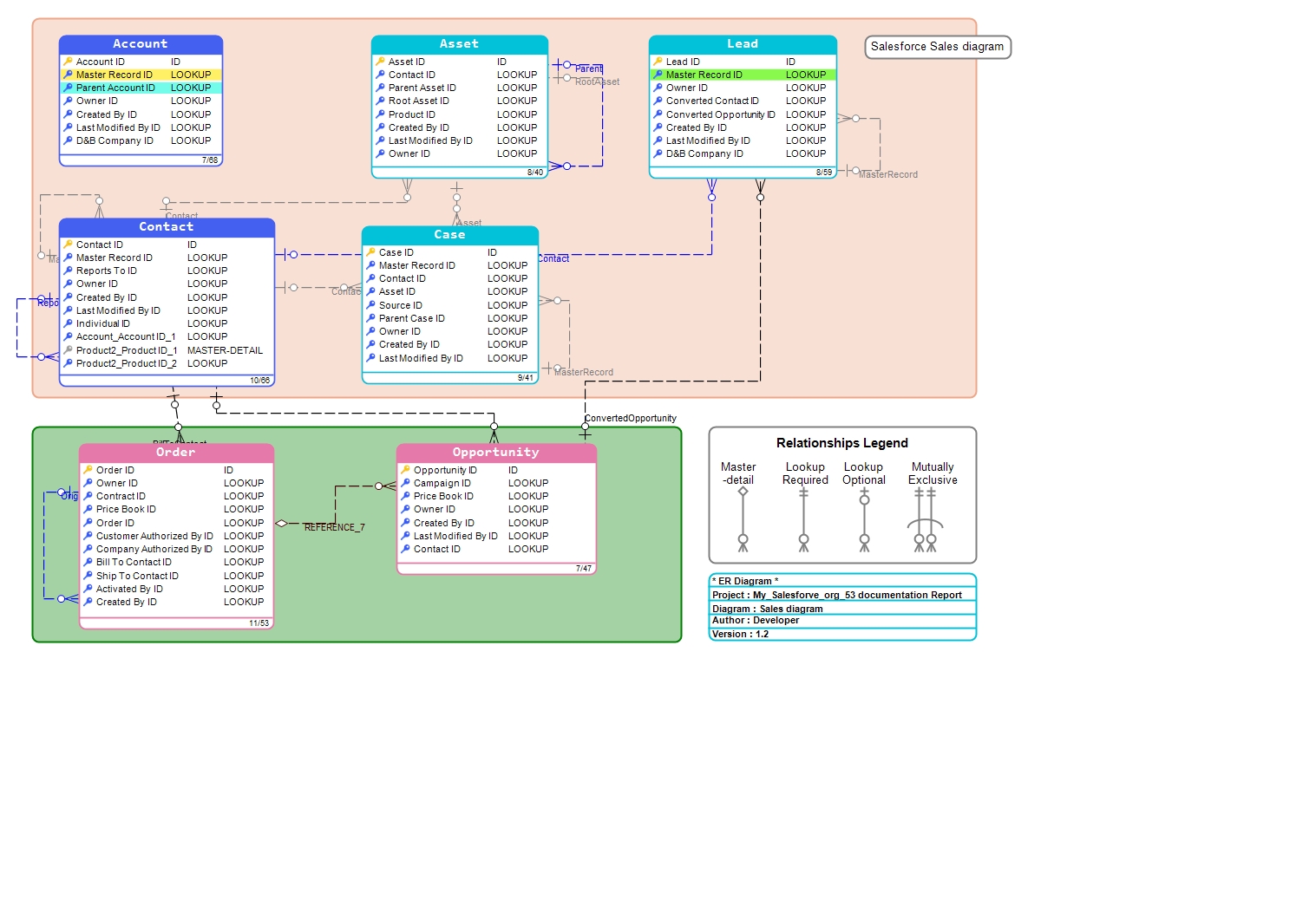
Task: Click the key icon beside Campaign ID
Action: (405, 483)
